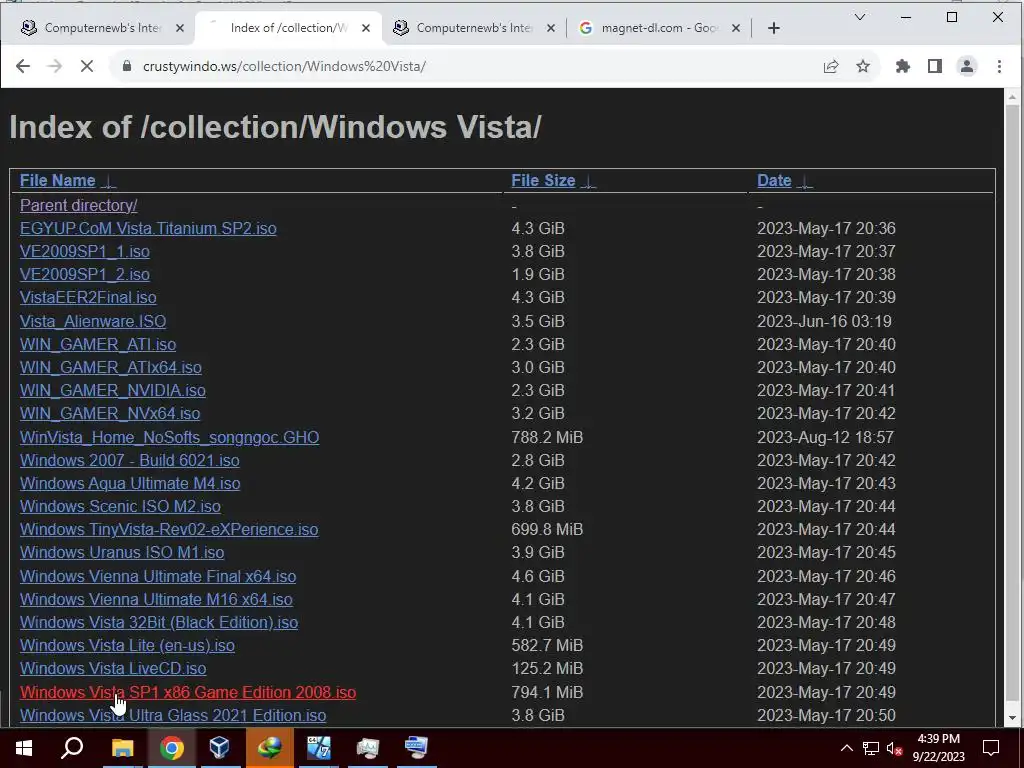Viewport: 1024px width, 768px height.
Task: Download WIN_GAMER_NVx64.iso
Action: pos(110,413)
